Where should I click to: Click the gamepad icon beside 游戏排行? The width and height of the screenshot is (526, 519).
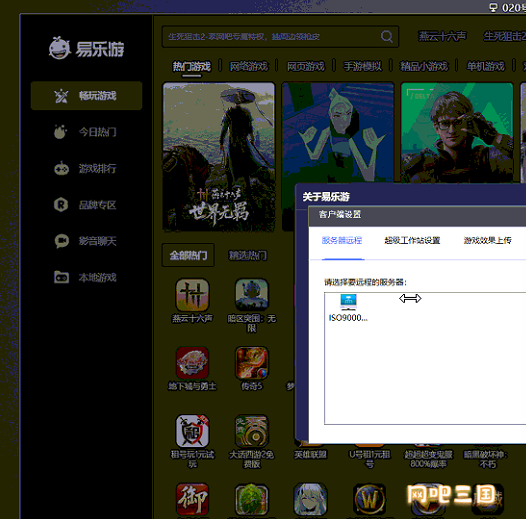coord(61,168)
